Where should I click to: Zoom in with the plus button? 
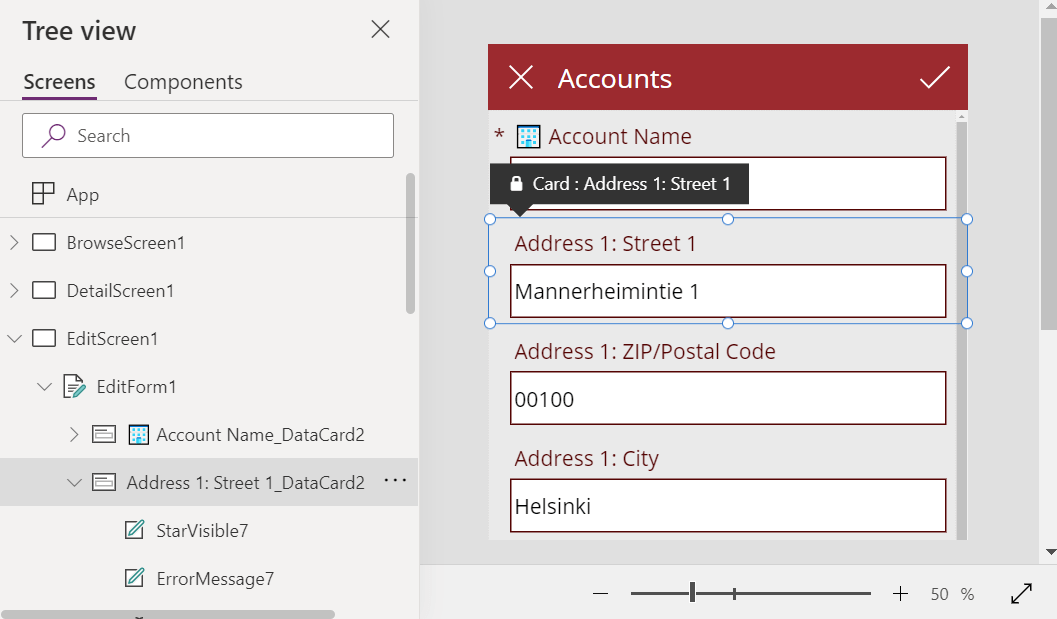(901, 593)
